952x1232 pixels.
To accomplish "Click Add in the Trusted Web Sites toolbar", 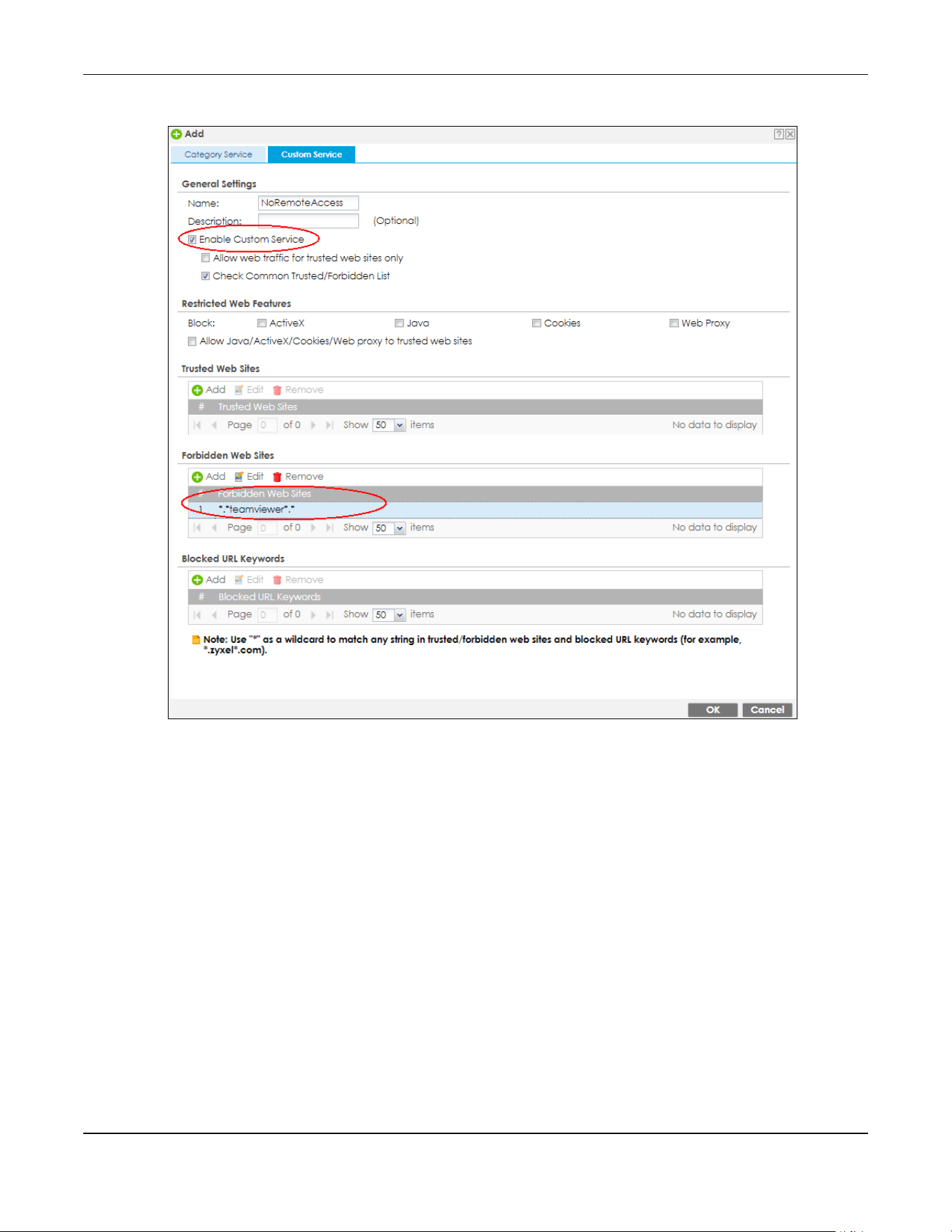I will pyautogui.click(x=208, y=390).
